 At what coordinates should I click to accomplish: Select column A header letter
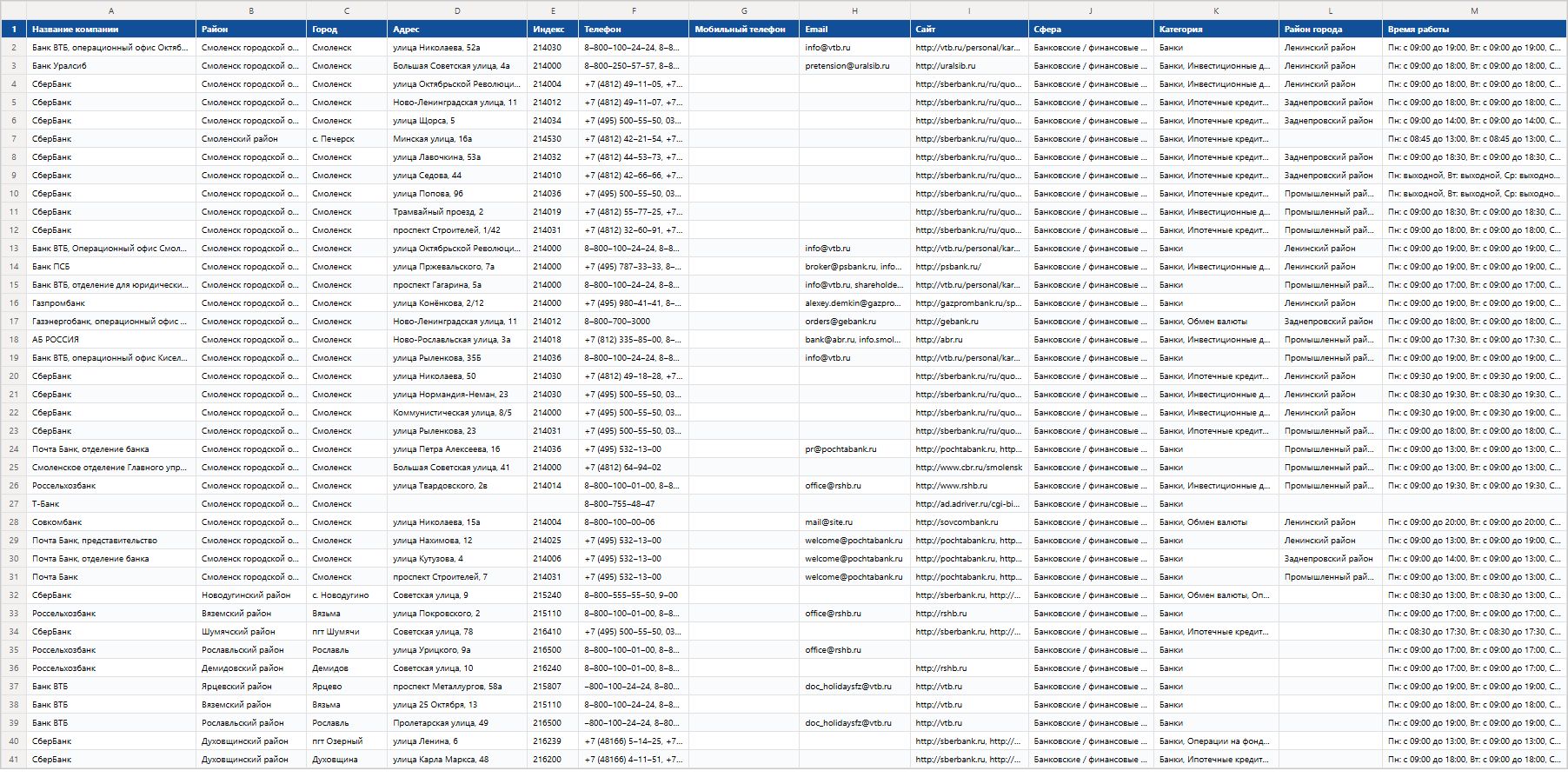point(111,10)
